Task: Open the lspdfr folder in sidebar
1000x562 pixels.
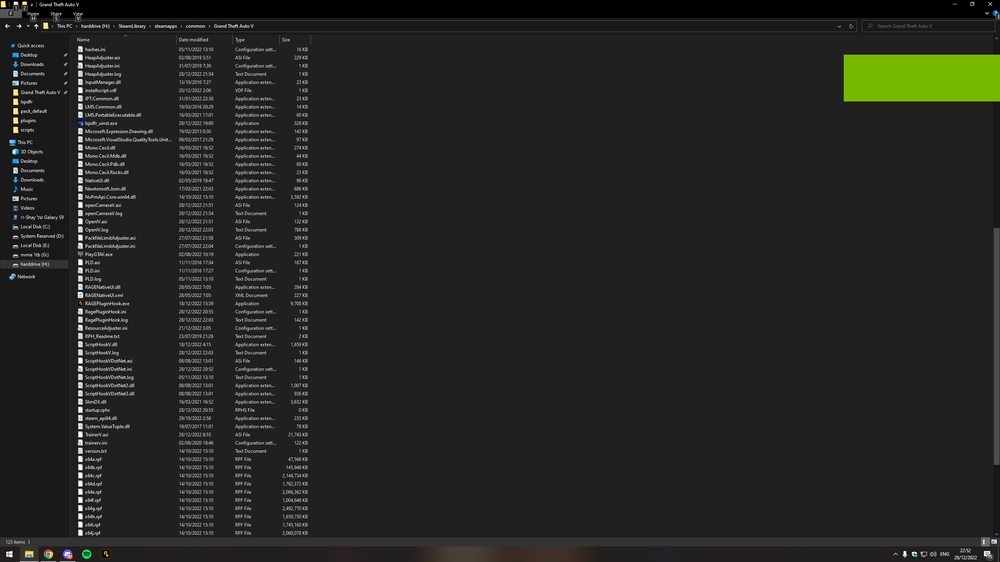Action: (x=26, y=102)
